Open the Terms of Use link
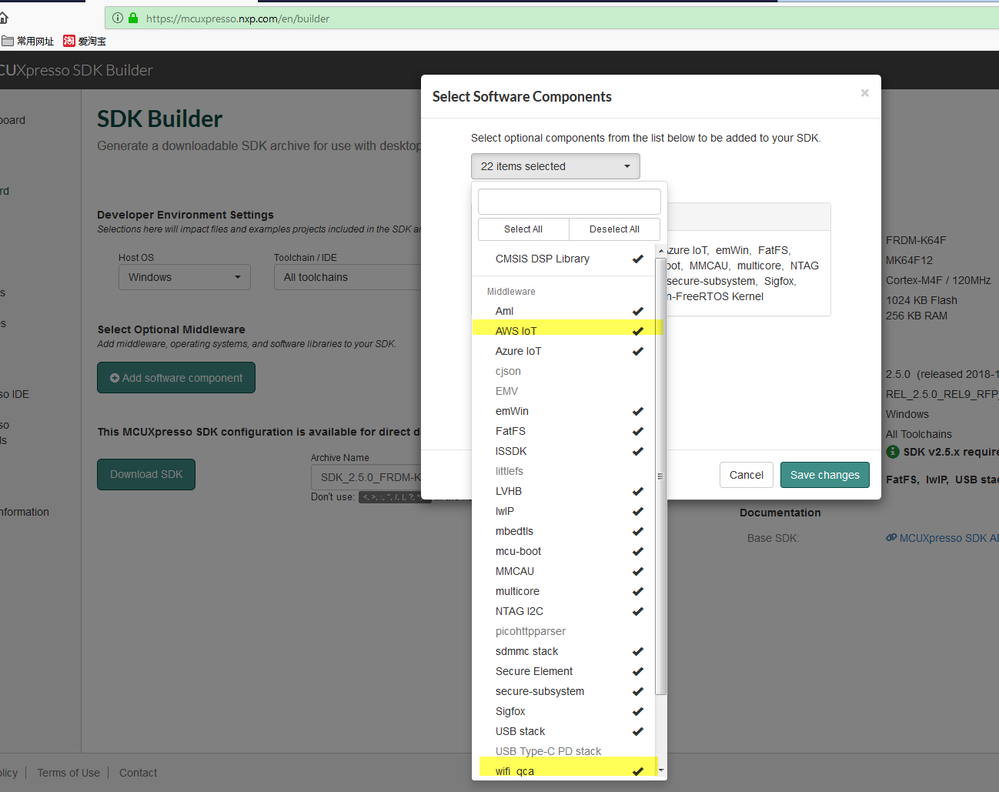This screenshot has width=999, height=792. pyautogui.click(x=68, y=773)
